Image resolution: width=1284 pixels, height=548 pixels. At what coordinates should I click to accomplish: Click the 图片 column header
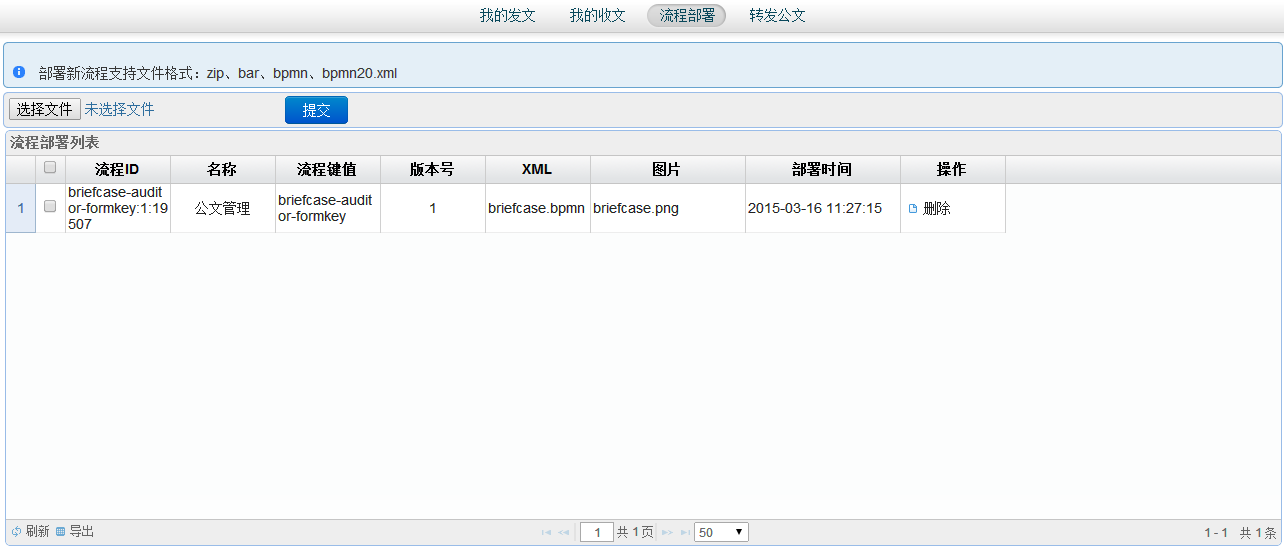click(667, 169)
